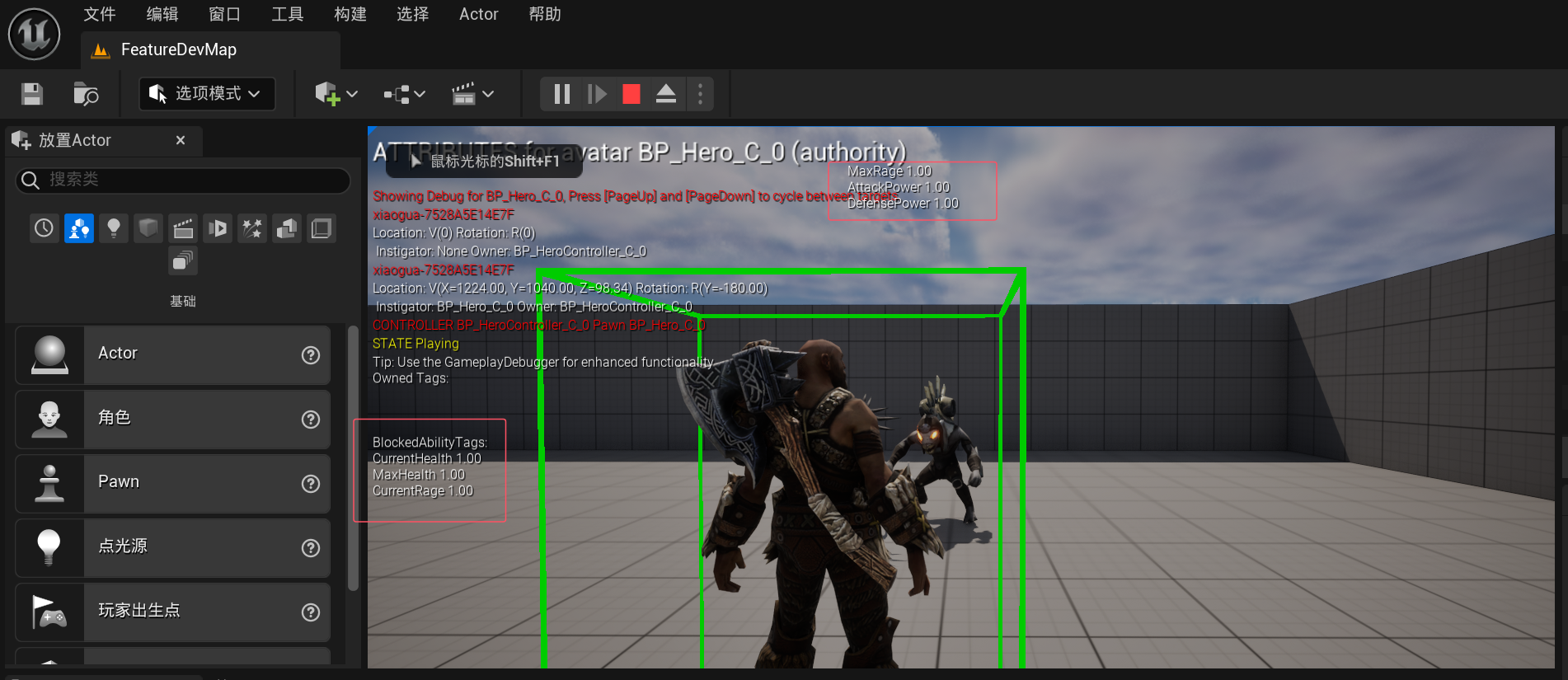Select the Actor placement item
1568x680 pixels.
coord(173,354)
